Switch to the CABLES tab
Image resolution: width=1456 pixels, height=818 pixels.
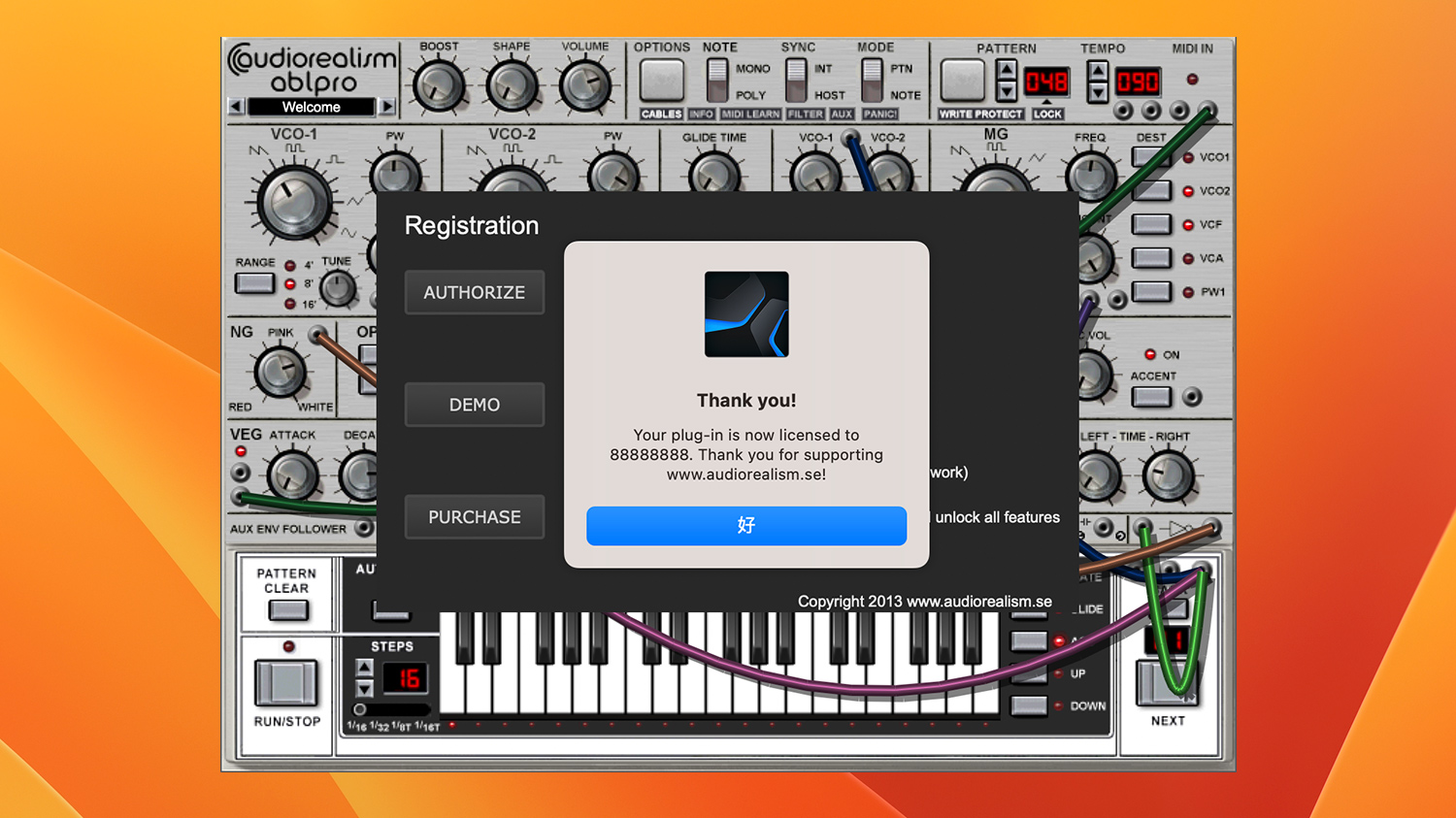(661, 115)
